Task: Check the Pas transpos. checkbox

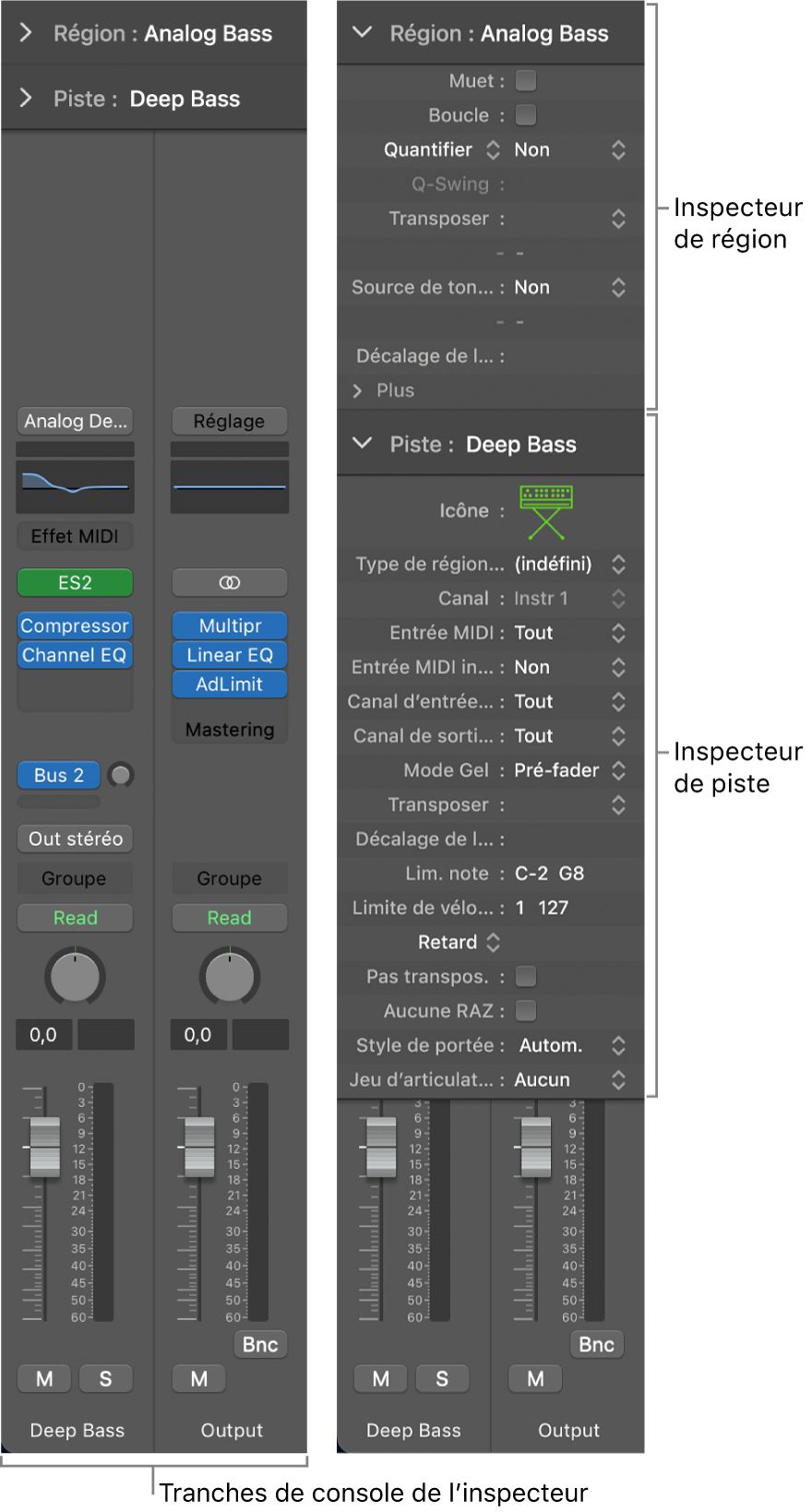Action: coord(526,976)
